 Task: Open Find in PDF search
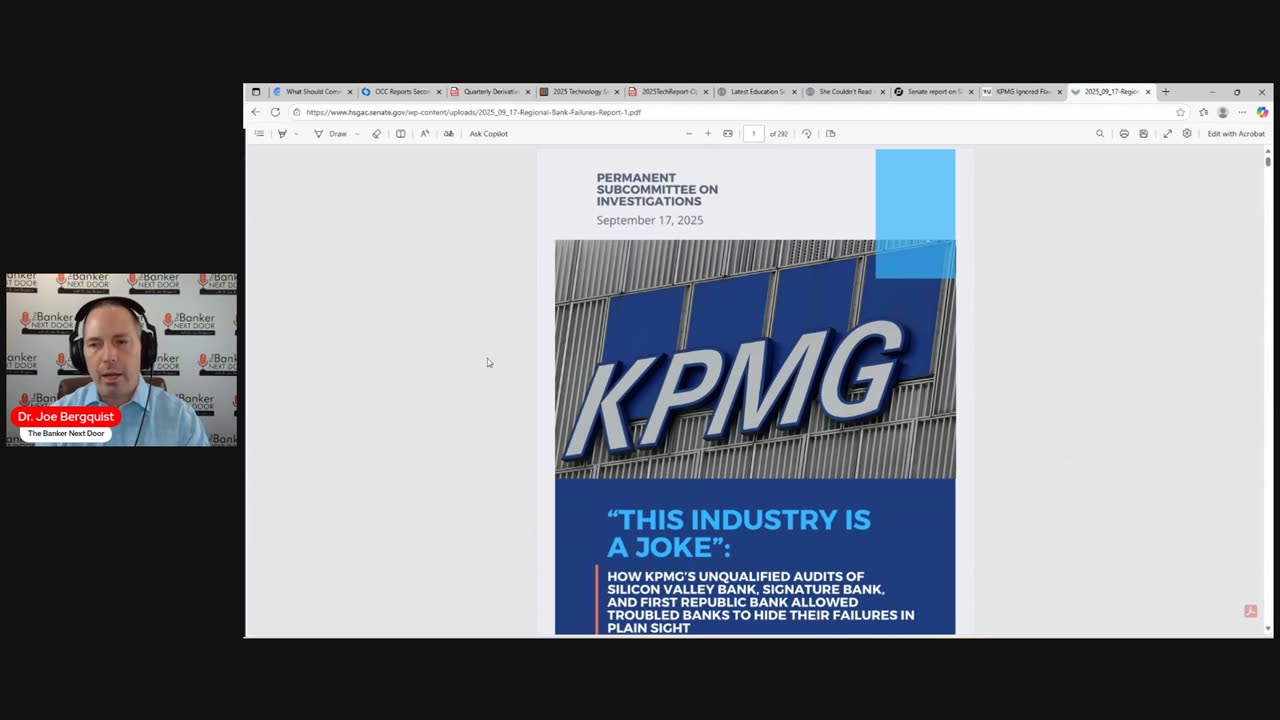click(x=1100, y=133)
